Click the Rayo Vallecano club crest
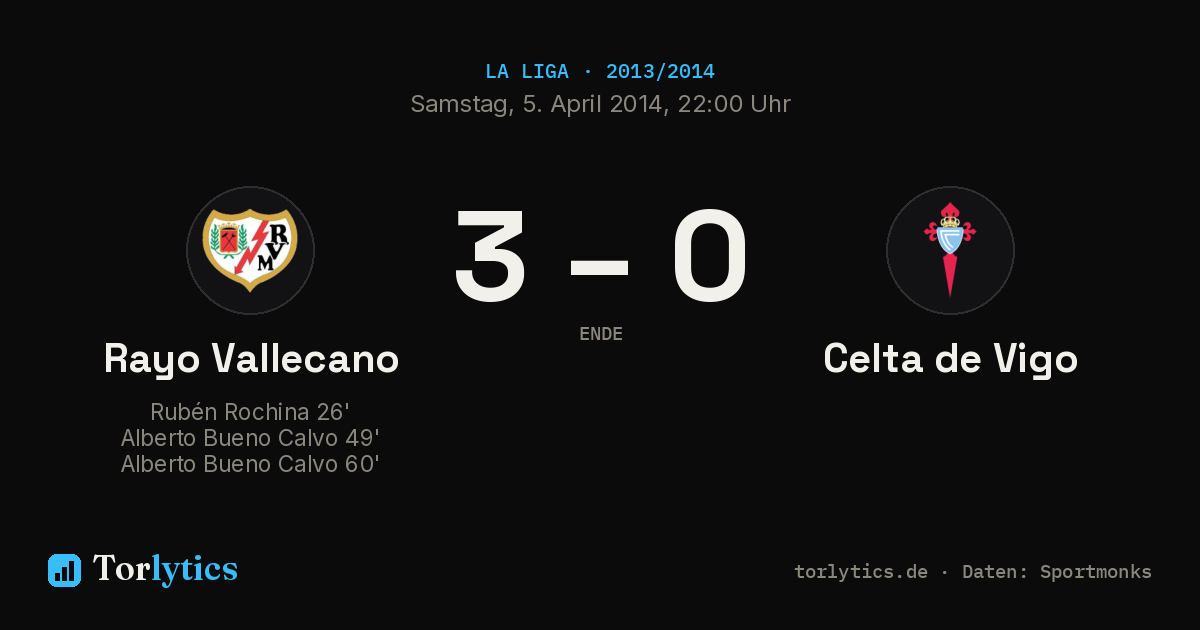Screen dimensions: 1200x630 [x=250, y=250]
